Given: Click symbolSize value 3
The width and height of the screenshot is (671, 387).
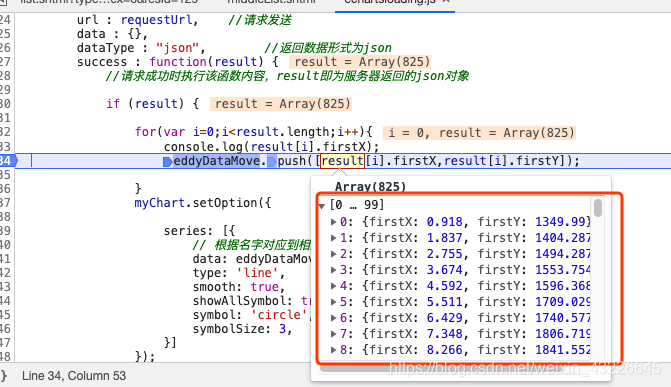Looking at the screenshot, I should 282,329.
